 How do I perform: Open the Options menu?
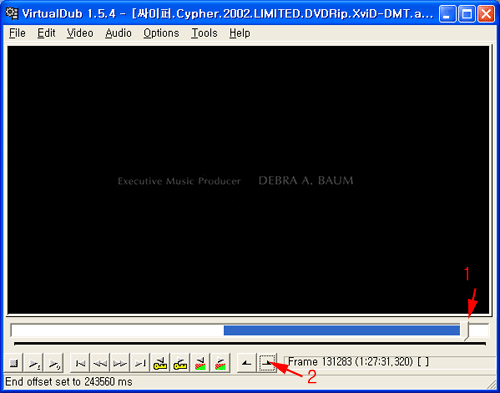click(x=161, y=33)
